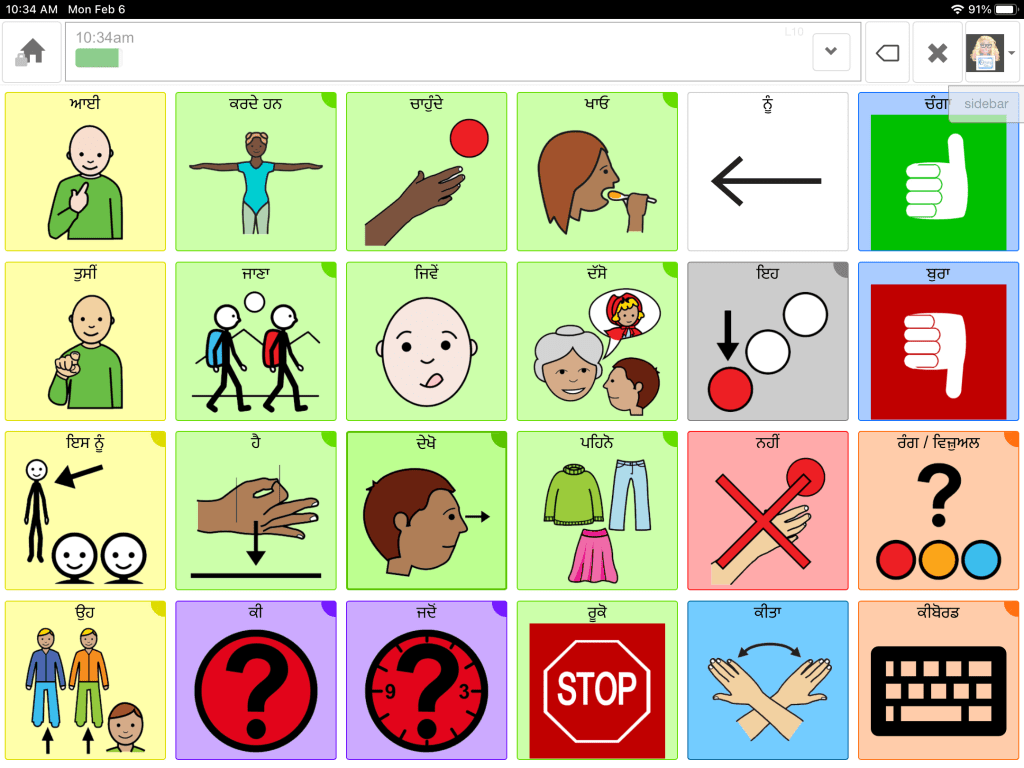The width and height of the screenshot is (1024, 768).
Task: Go to the home board
Action: click(x=31, y=52)
